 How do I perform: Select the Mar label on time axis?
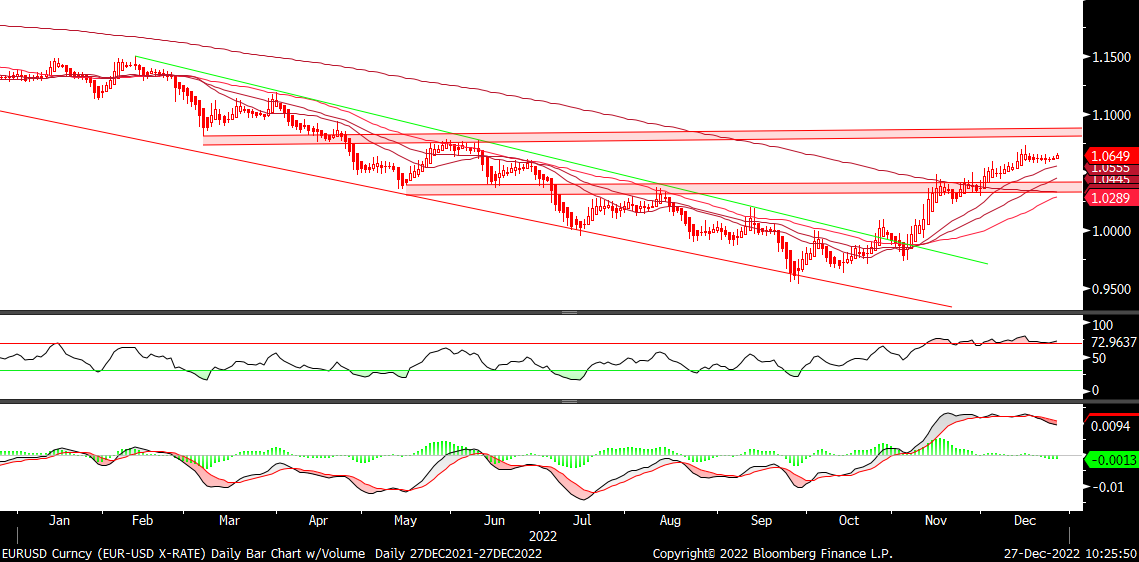pos(230,521)
